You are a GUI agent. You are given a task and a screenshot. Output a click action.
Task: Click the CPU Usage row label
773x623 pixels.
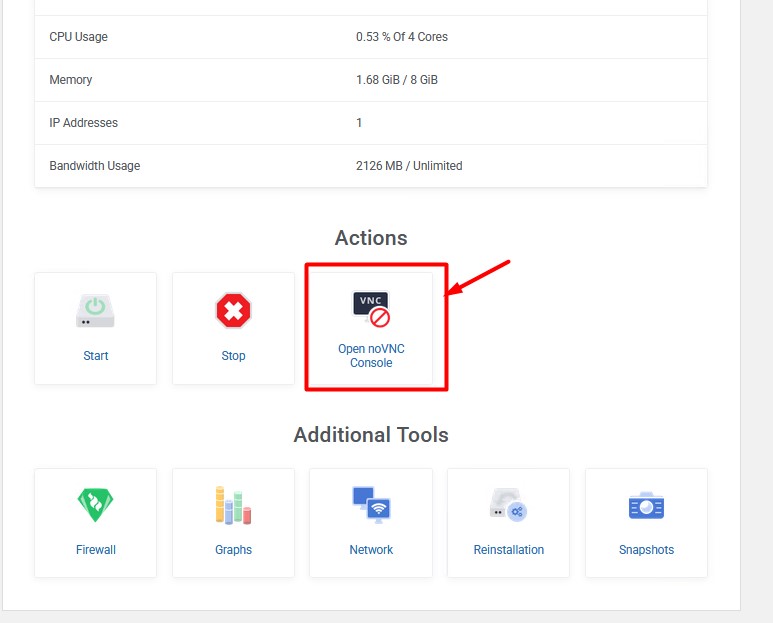[x=79, y=37]
